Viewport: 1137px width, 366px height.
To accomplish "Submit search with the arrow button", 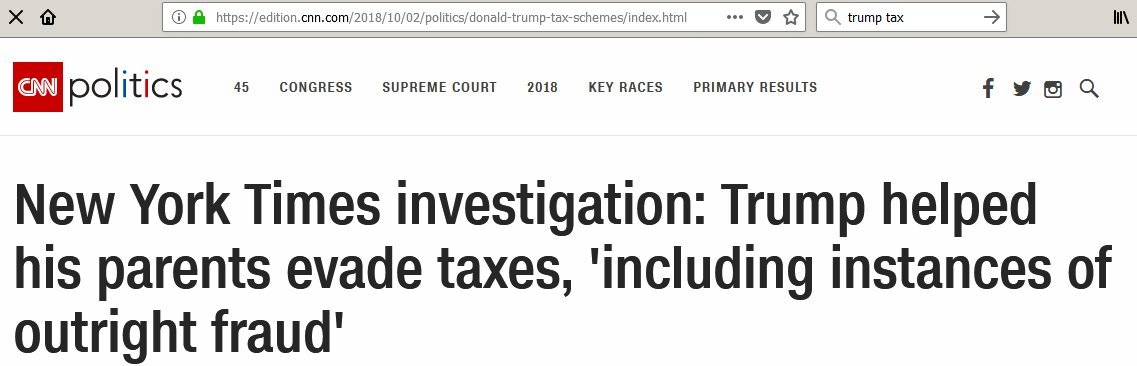I will (991, 17).
